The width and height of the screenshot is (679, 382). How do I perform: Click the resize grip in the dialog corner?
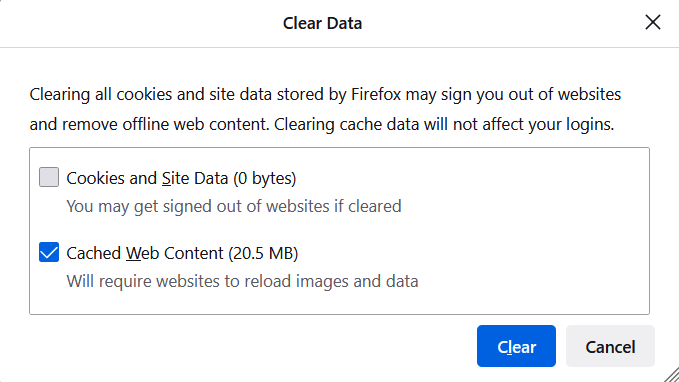click(672, 375)
